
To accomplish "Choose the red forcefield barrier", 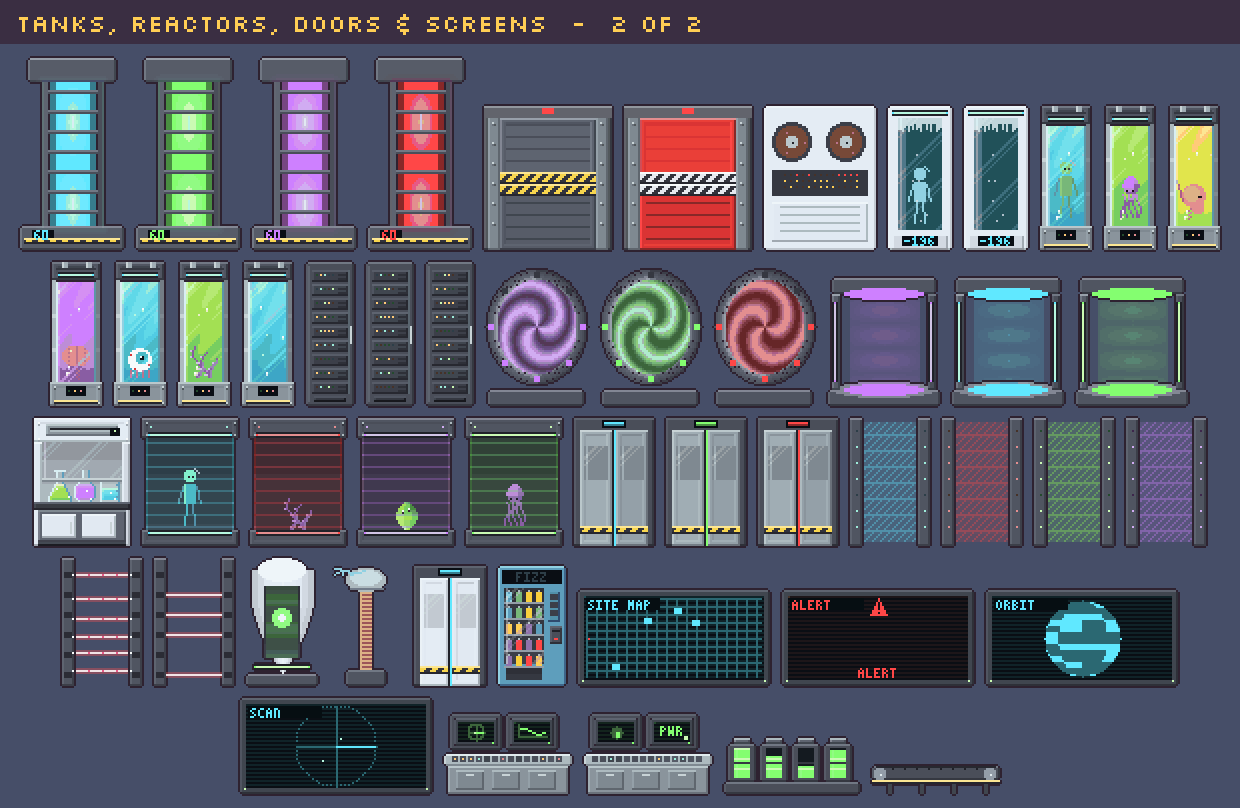I will (982, 482).
